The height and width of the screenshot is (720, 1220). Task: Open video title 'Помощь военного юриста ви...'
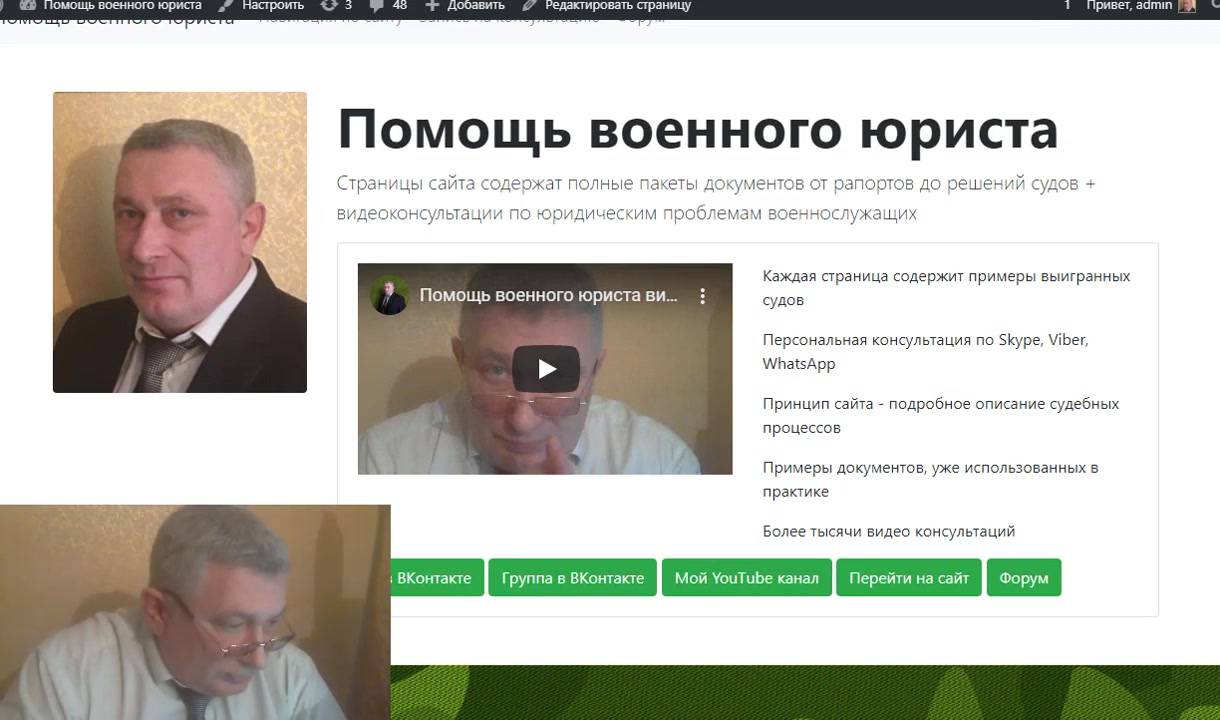click(548, 296)
